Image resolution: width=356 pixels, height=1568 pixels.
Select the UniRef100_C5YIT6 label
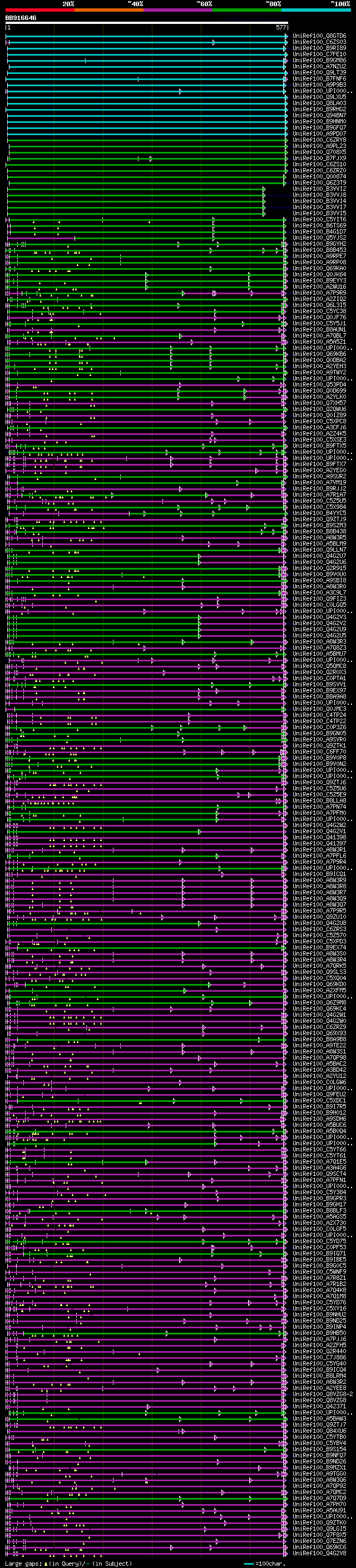click(319, 219)
